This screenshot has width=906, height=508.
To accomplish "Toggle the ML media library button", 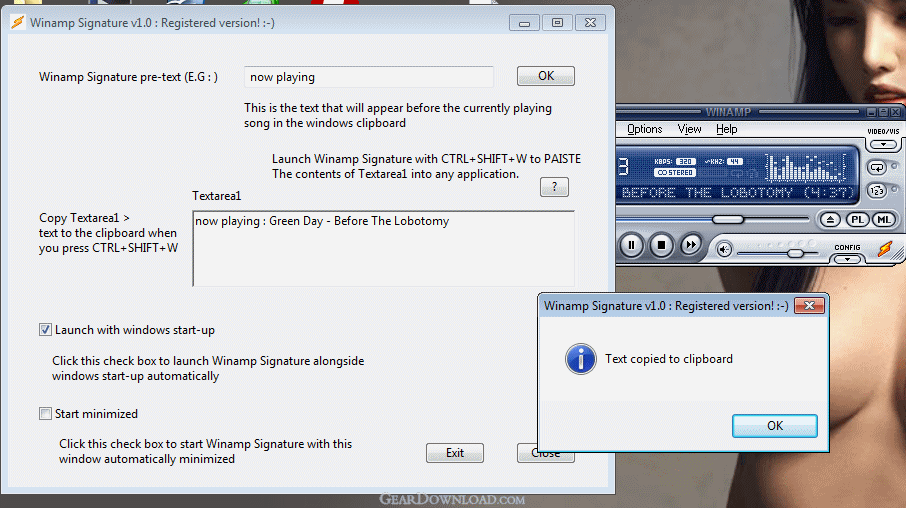I will click(884, 220).
